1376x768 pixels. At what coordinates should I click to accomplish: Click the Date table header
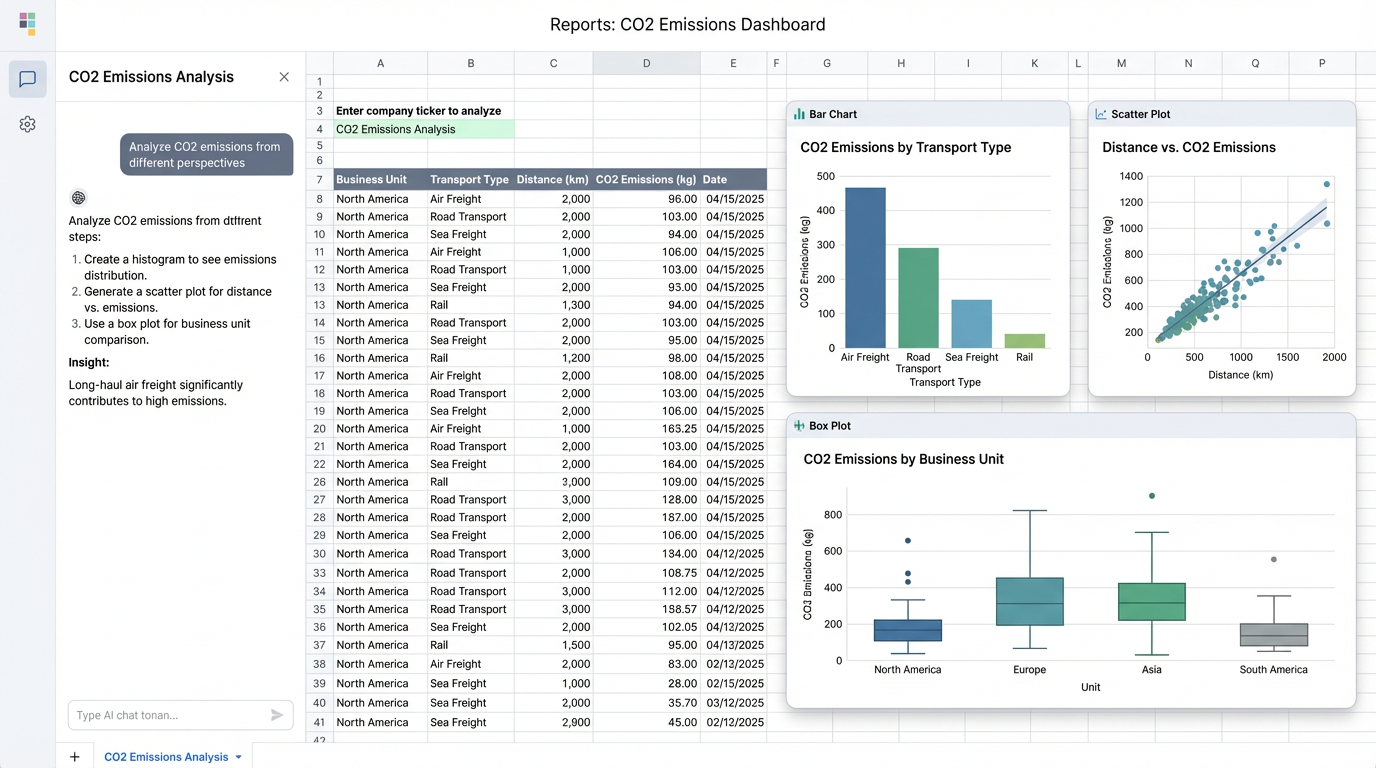click(x=733, y=180)
